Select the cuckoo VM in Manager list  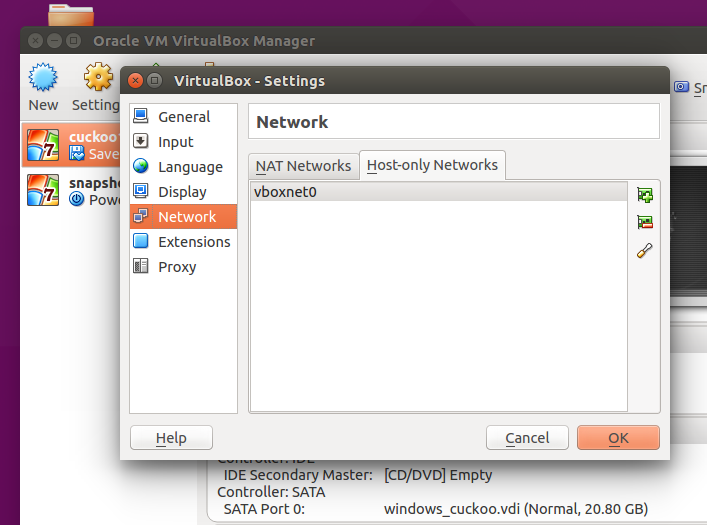(x=71, y=145)
